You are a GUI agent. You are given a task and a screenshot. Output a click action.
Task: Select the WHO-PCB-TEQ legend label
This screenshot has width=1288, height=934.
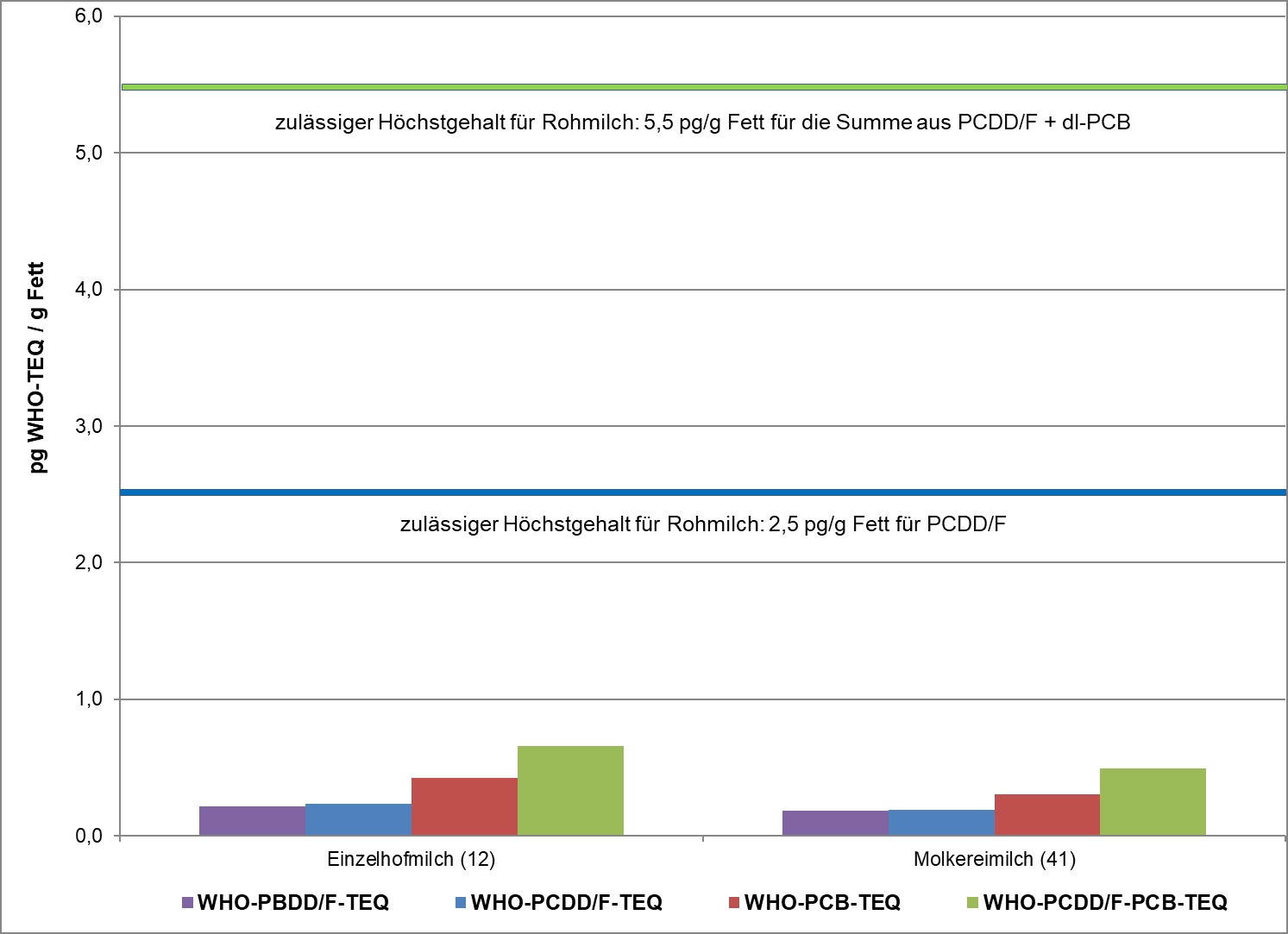click(x=822, y=903)
